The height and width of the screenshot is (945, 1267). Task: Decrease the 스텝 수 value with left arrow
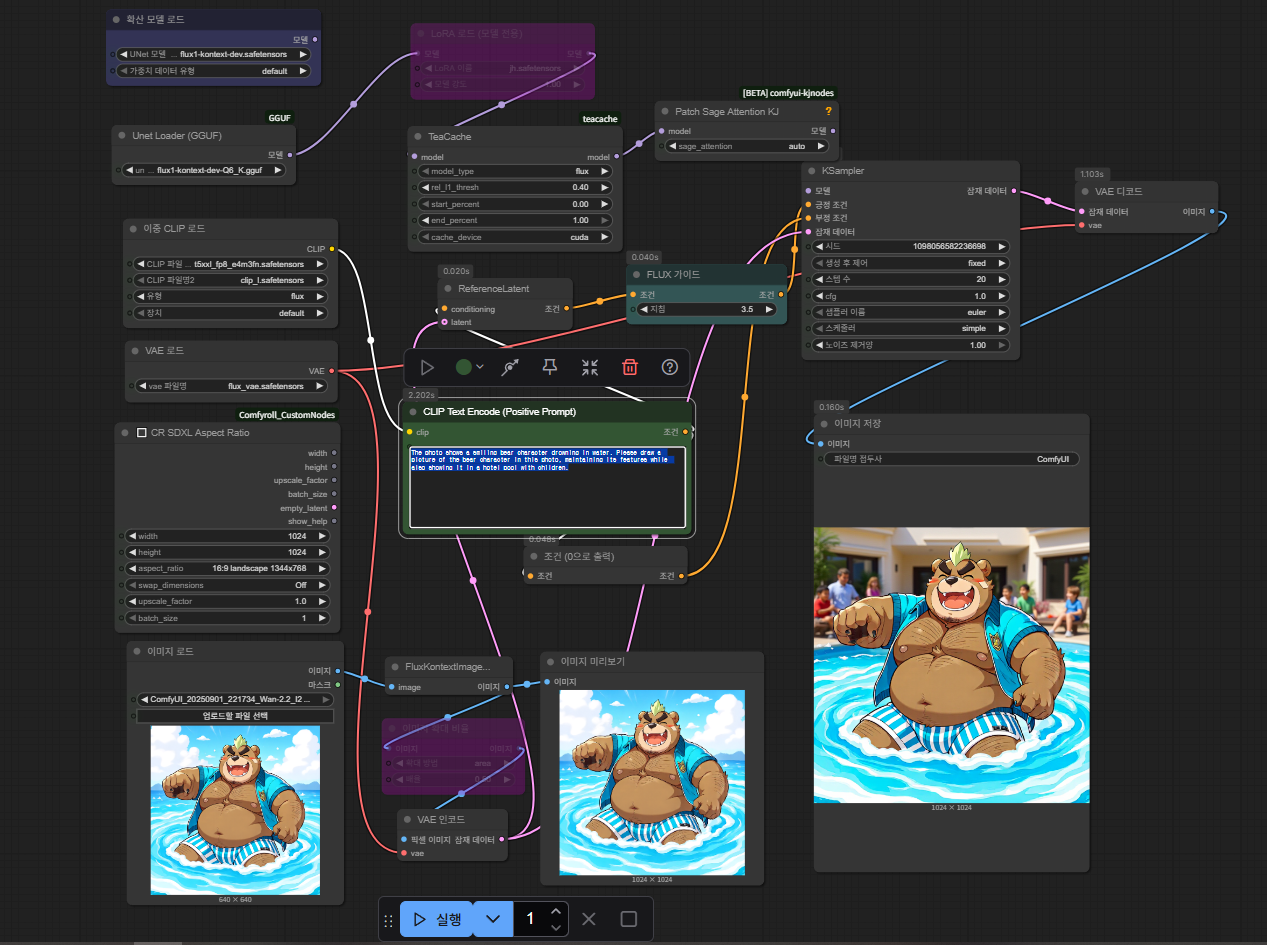pyautogui.click(x=821, y=279)
